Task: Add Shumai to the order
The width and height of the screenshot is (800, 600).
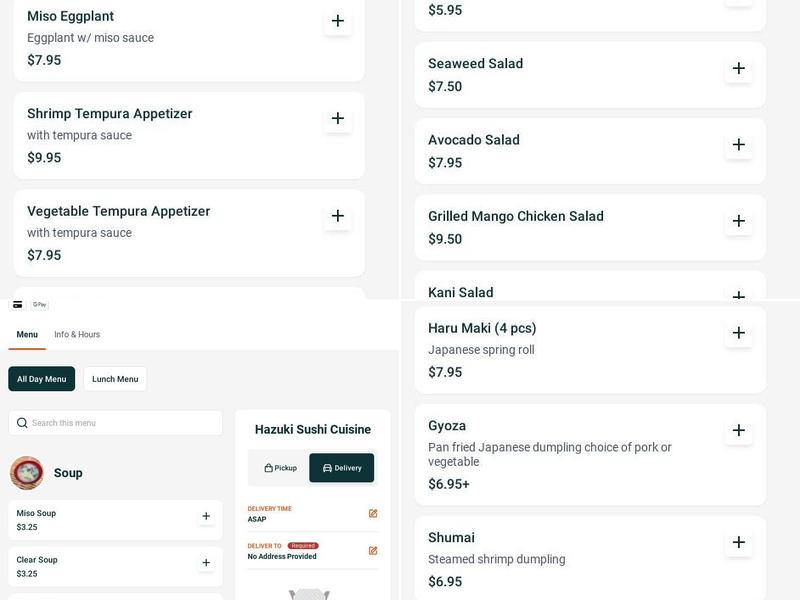Action: [x=739, y=543]
